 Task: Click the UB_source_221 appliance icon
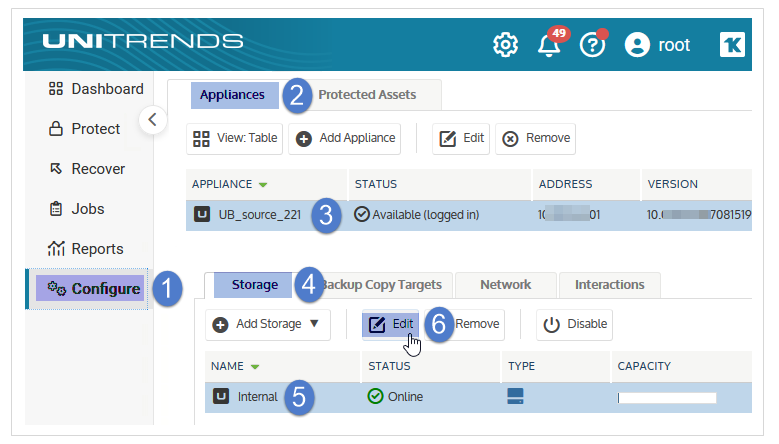click(x=202, y=215)
